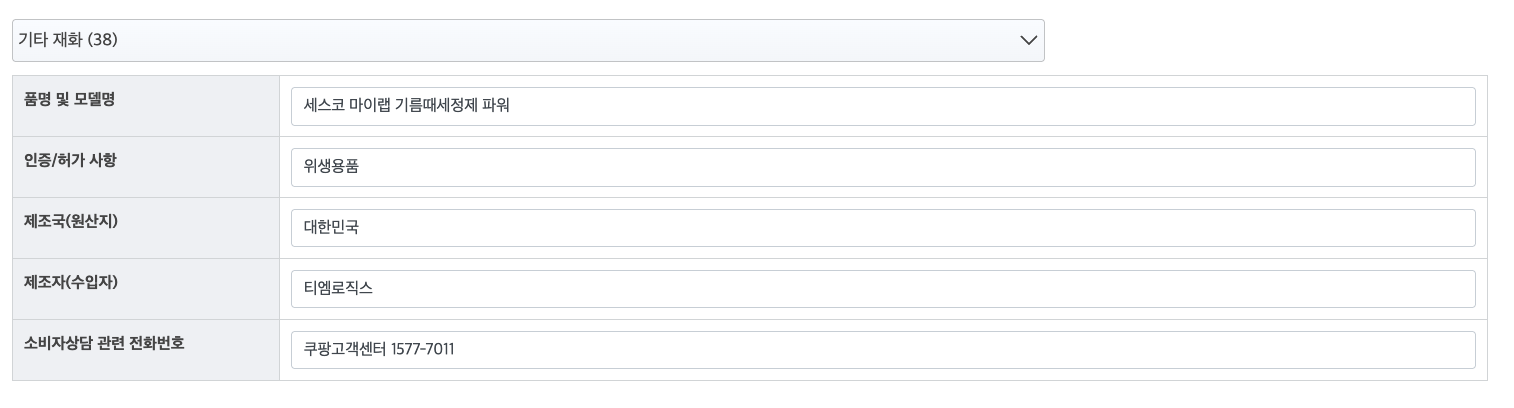Place cursor in the 대한민국 text

point(331,228)
